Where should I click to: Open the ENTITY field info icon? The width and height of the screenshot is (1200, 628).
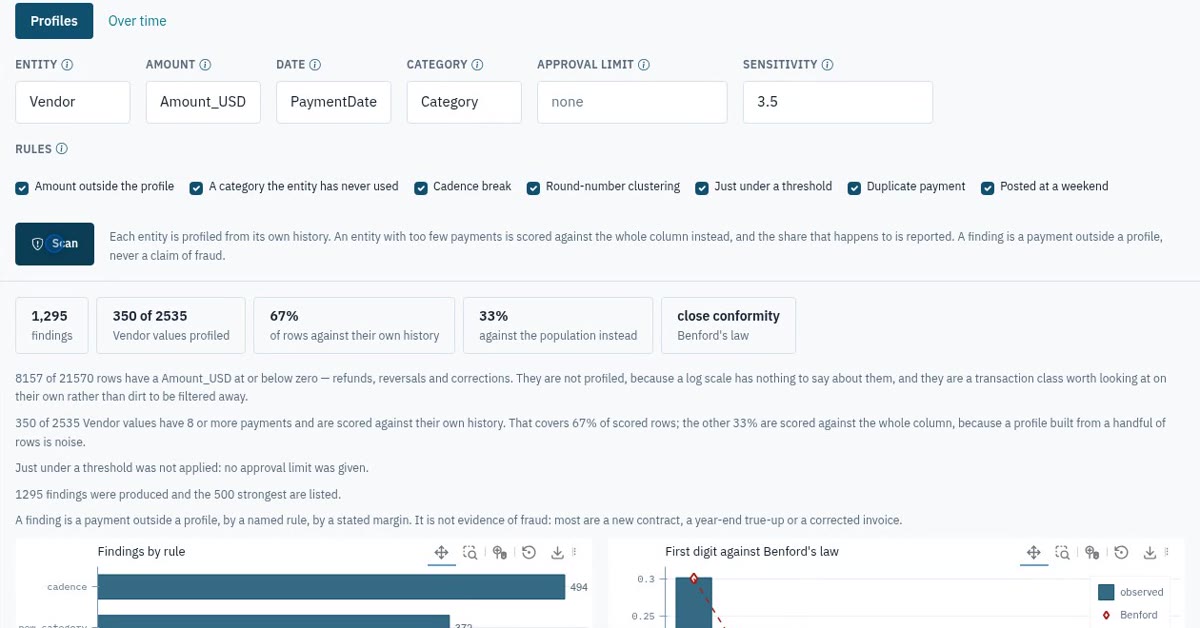coord(68,65)
